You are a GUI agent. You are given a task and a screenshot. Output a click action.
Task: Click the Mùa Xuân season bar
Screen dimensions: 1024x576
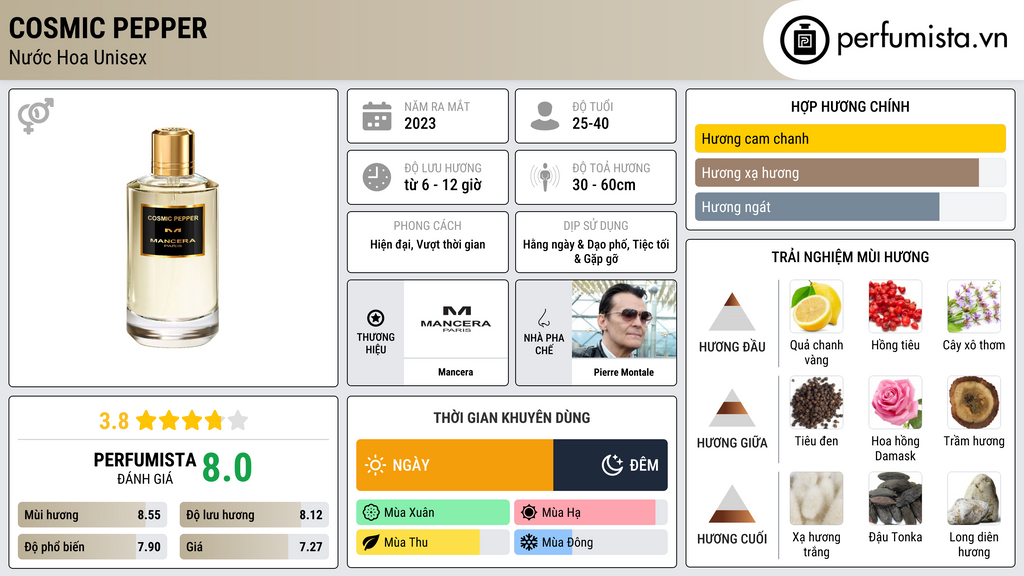point(433,513)
